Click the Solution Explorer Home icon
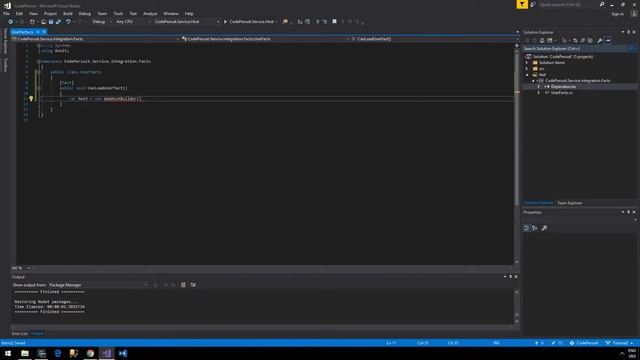Image resolution: width=640 pixels, height=360 pixels. click(x=542, y=40)
